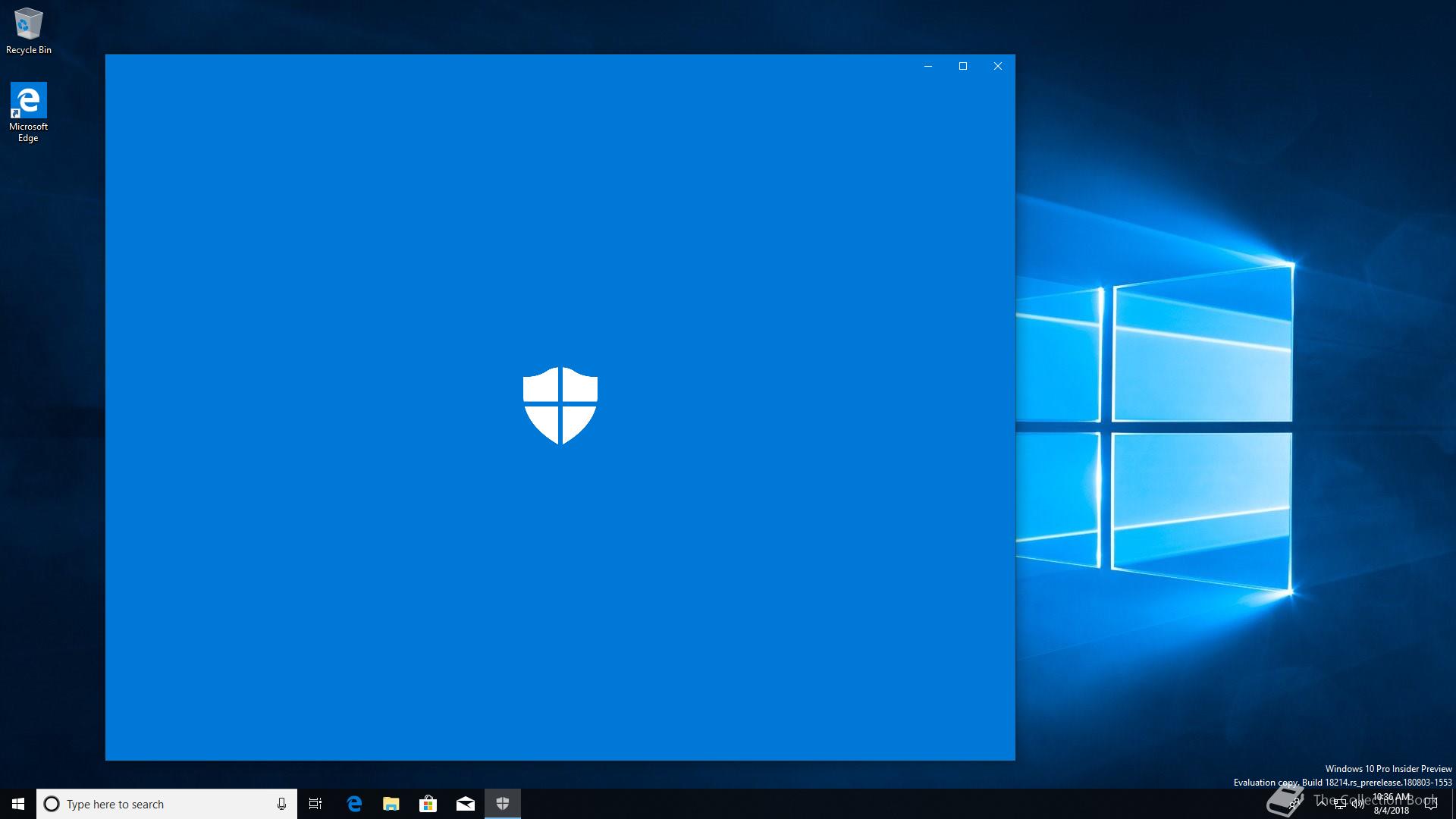Activate the microphone voice search icon
This screenshot has height=819, width=1456.
click(x=281, y=804)
